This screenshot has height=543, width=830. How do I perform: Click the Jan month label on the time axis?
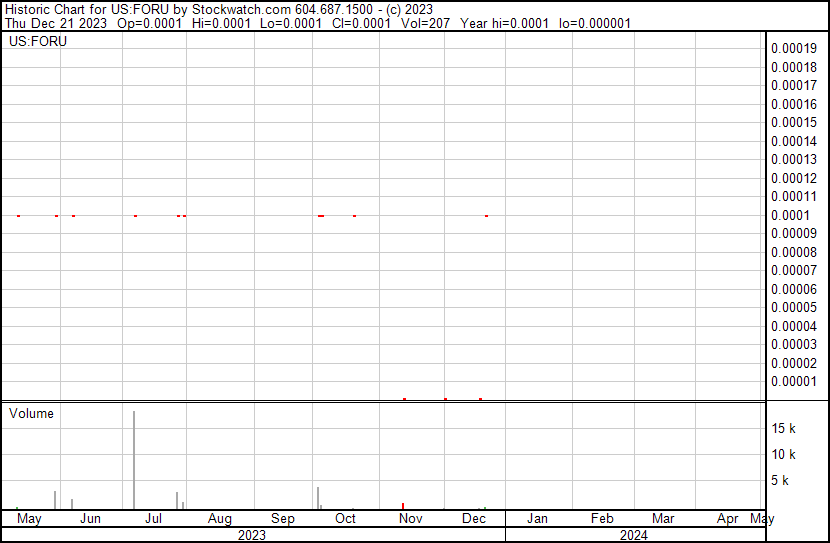click(537, 519)
